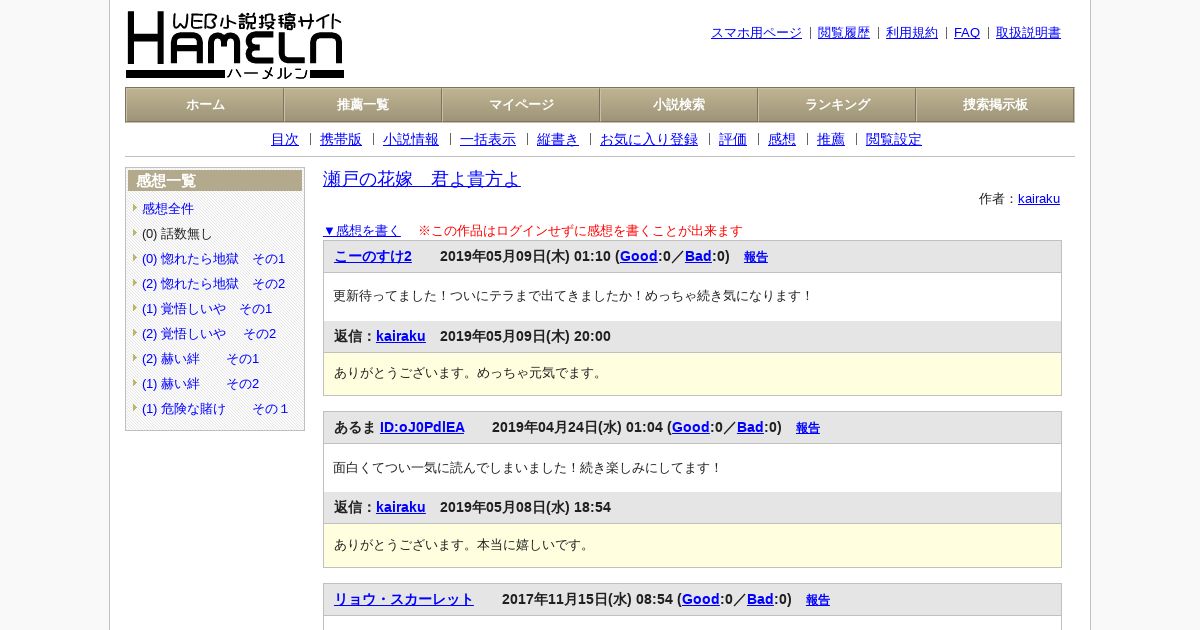The image size is (1200, 630).
Task: Go to the 目次 link
Action: (x=285, y=140)
